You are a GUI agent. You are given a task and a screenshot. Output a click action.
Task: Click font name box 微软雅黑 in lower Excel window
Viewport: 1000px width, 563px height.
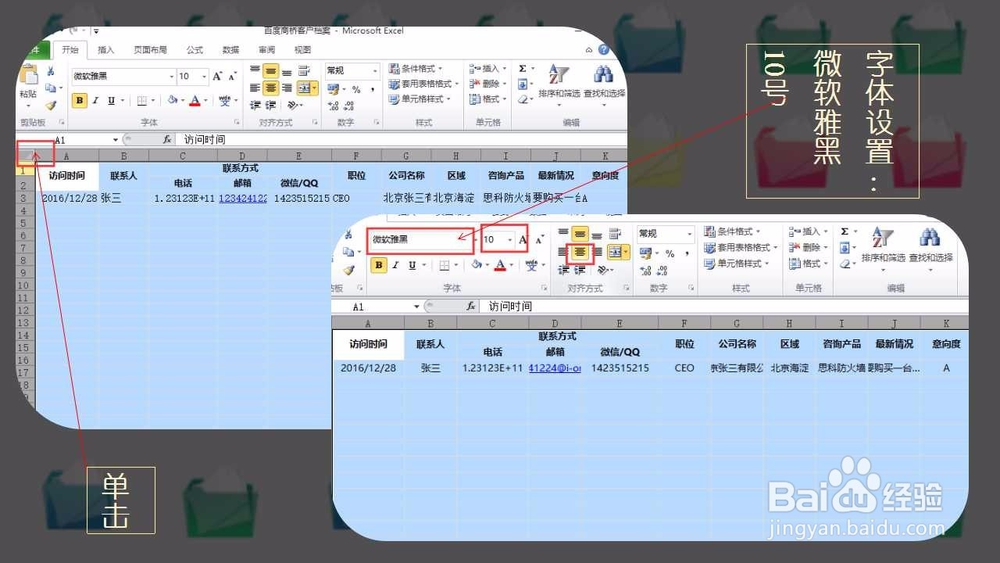[x=420, y=240]
